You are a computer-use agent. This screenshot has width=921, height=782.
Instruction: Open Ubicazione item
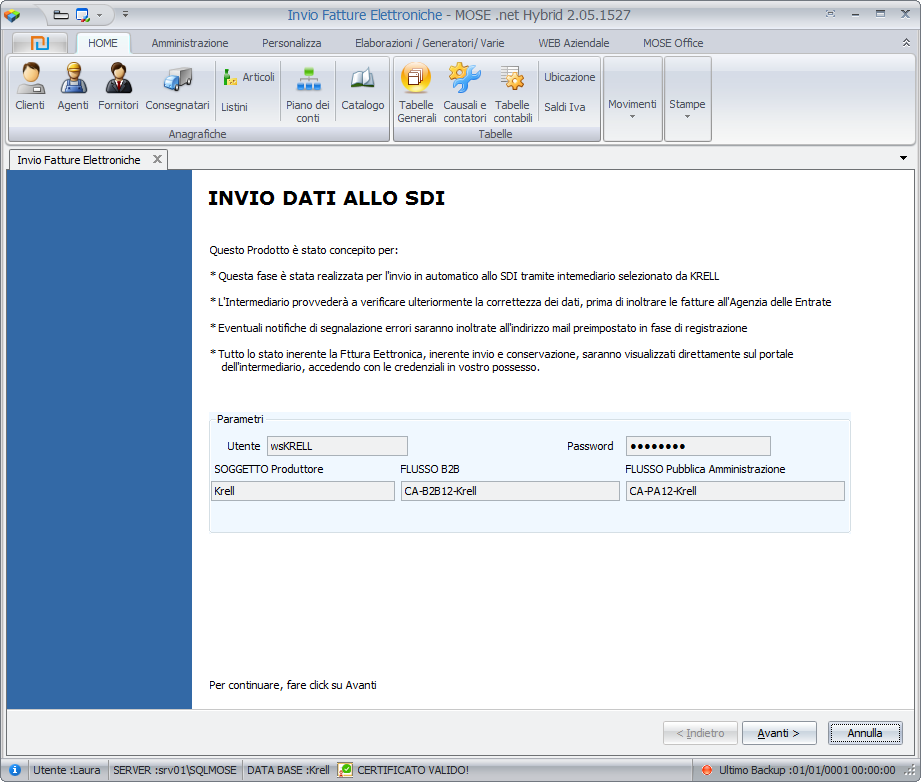569,77
